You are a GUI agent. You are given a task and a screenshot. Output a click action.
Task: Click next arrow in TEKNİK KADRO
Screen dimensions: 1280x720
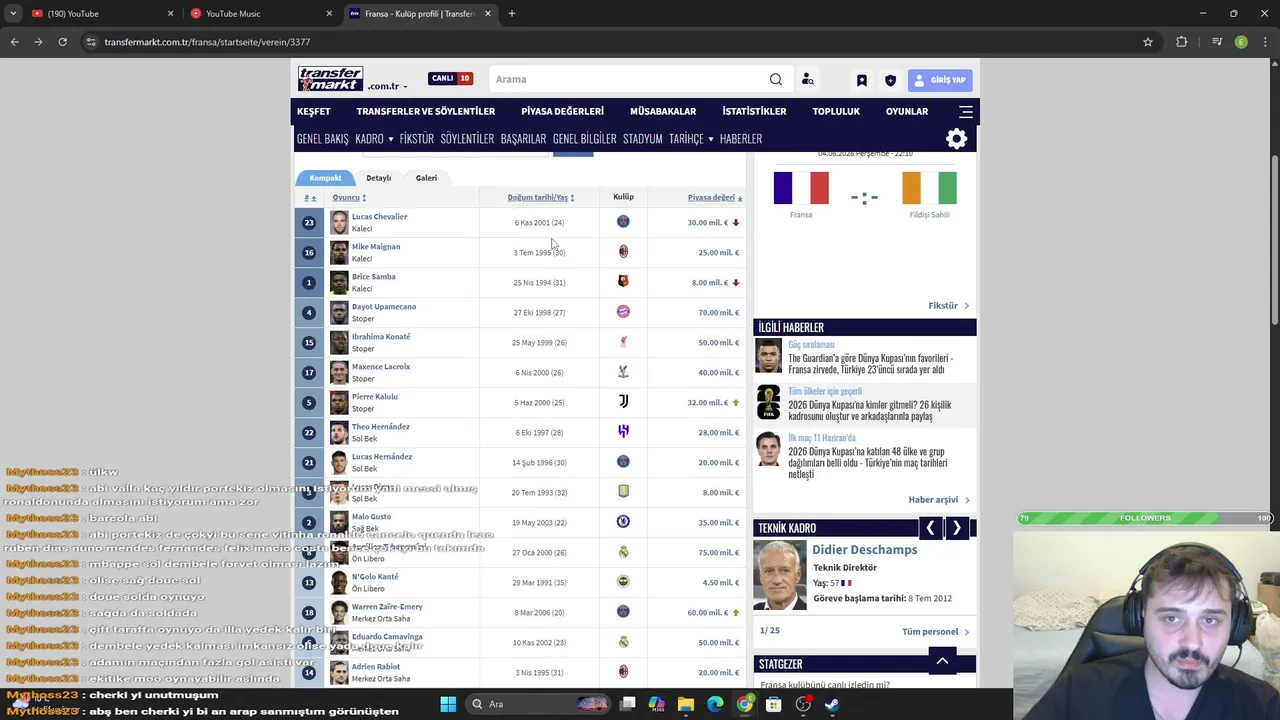coord(956,528)
